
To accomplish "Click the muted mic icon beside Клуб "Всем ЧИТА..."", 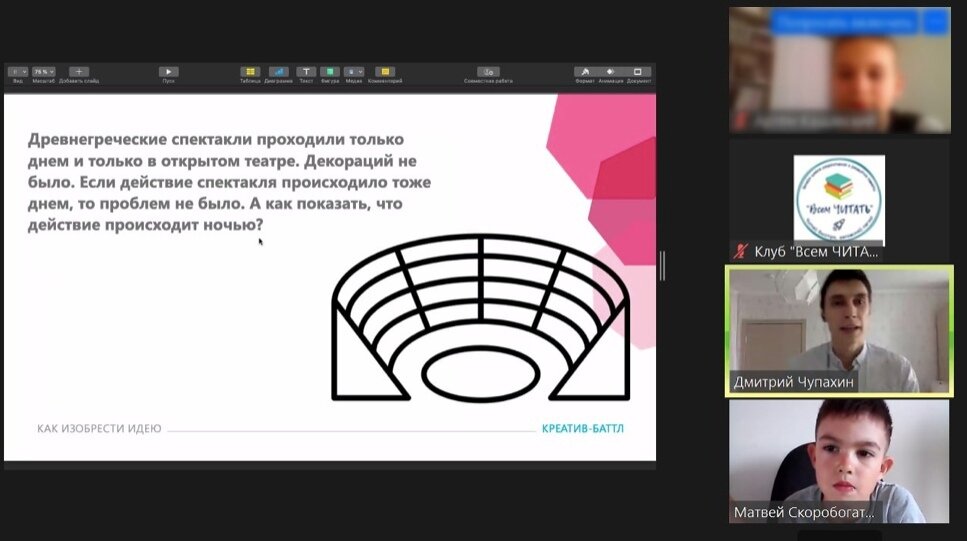I will (x=740, y=251).
